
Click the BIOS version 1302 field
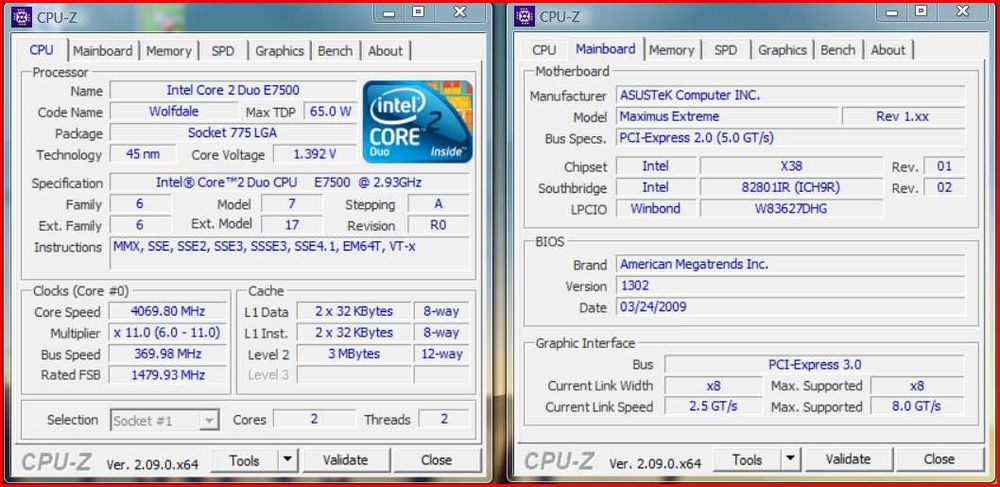[791, 286]
